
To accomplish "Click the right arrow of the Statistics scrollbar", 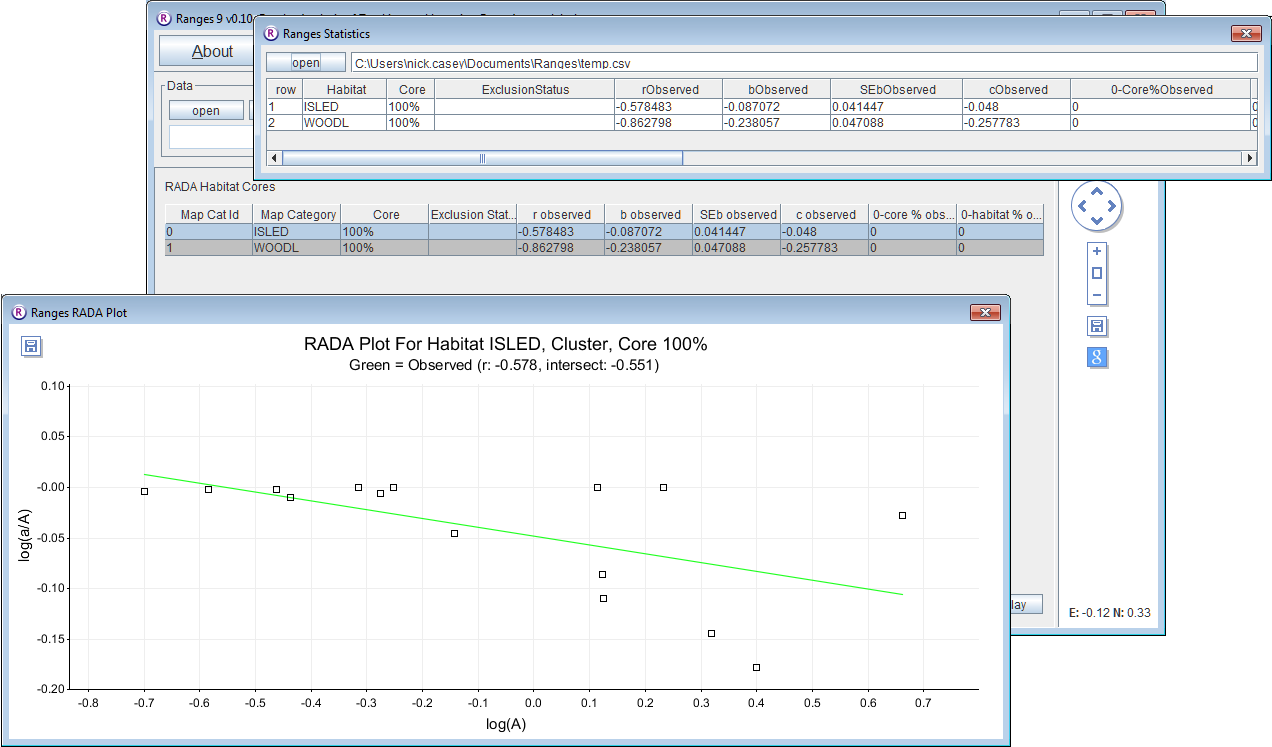I will [1248, 158].
